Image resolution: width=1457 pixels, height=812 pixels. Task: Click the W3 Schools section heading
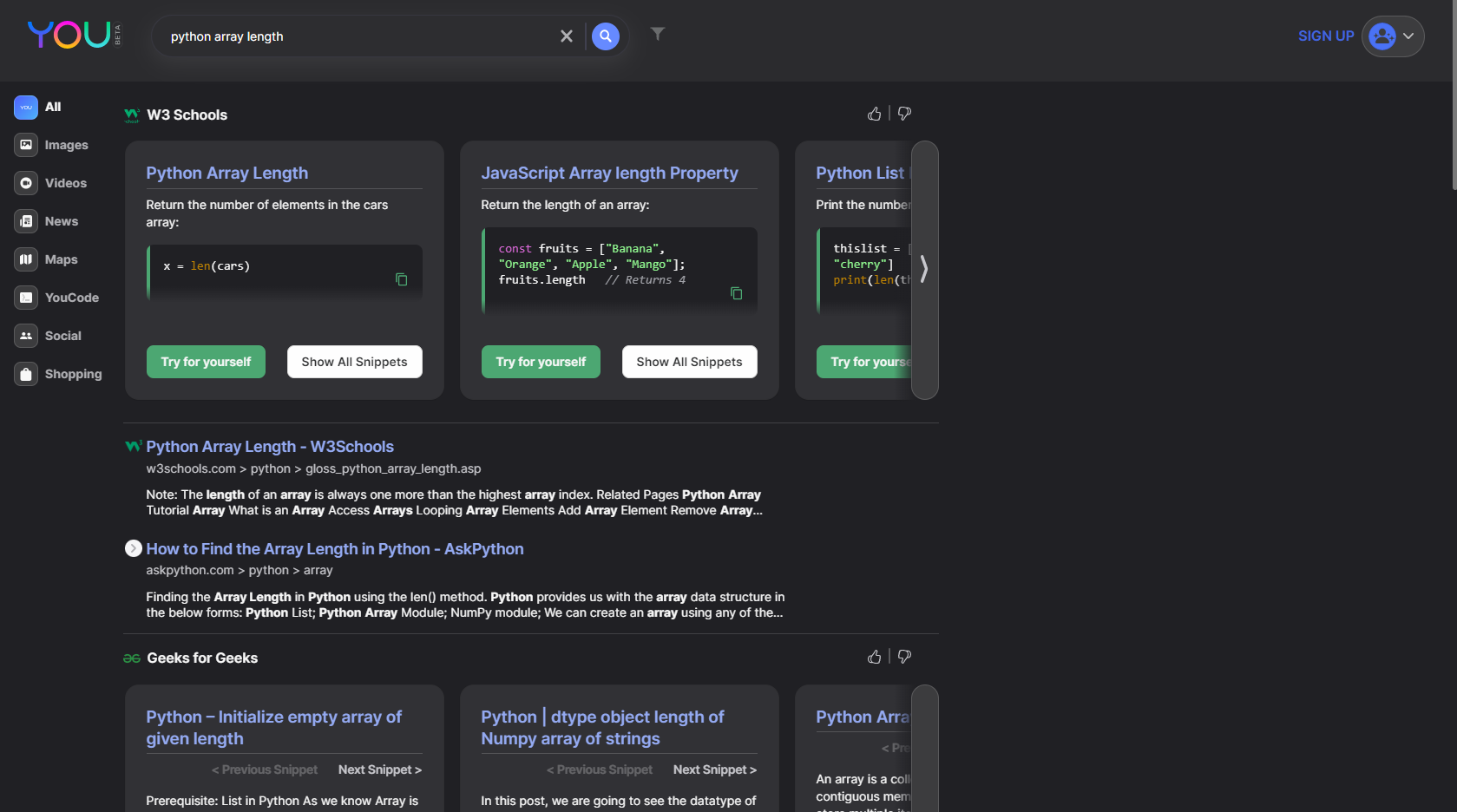coord(187,115)
